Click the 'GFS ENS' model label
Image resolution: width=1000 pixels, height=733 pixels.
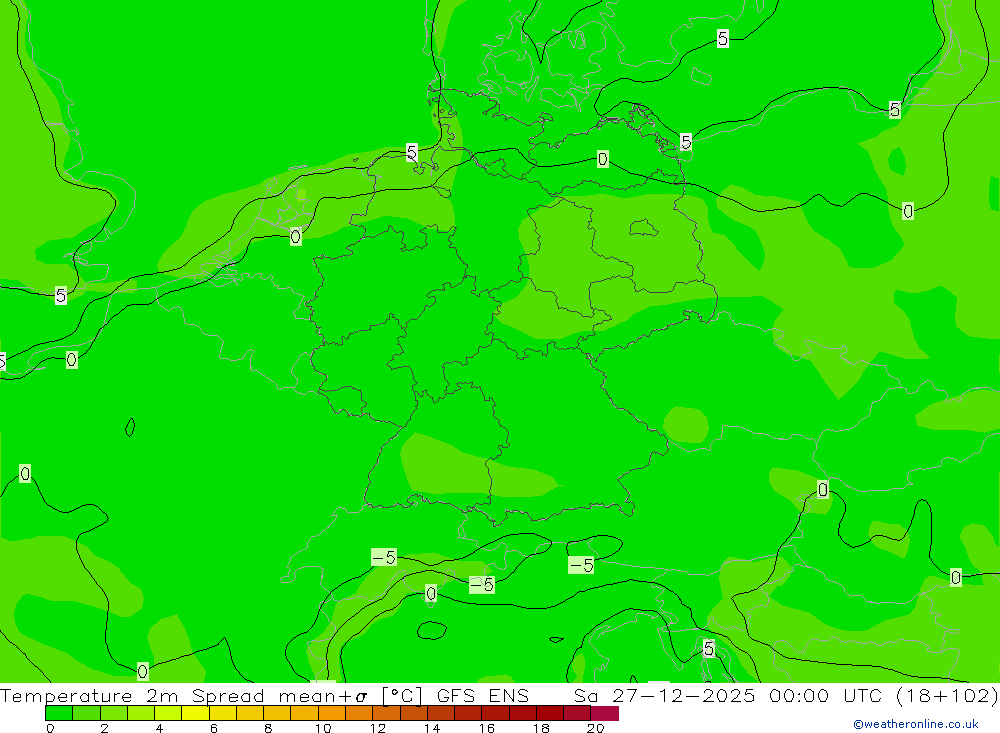(483, 695)
